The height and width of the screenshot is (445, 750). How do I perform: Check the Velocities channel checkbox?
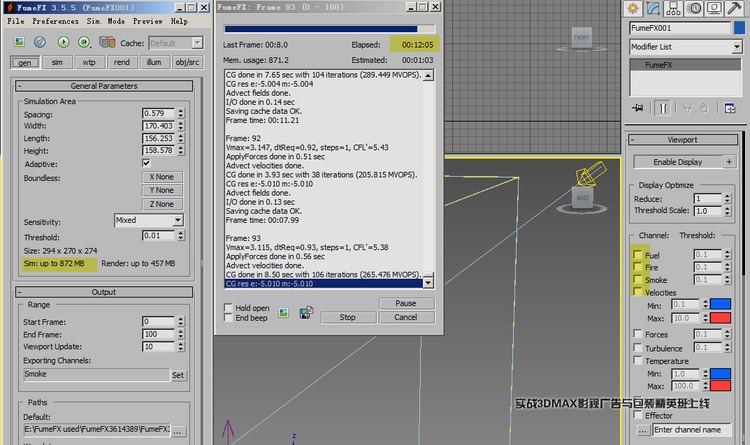pos(637,291)
